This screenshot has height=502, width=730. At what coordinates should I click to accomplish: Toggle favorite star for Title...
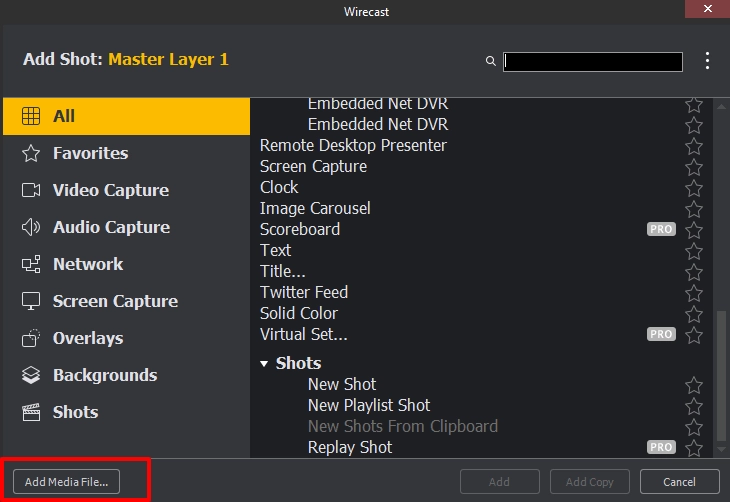[x=694, y=272]
